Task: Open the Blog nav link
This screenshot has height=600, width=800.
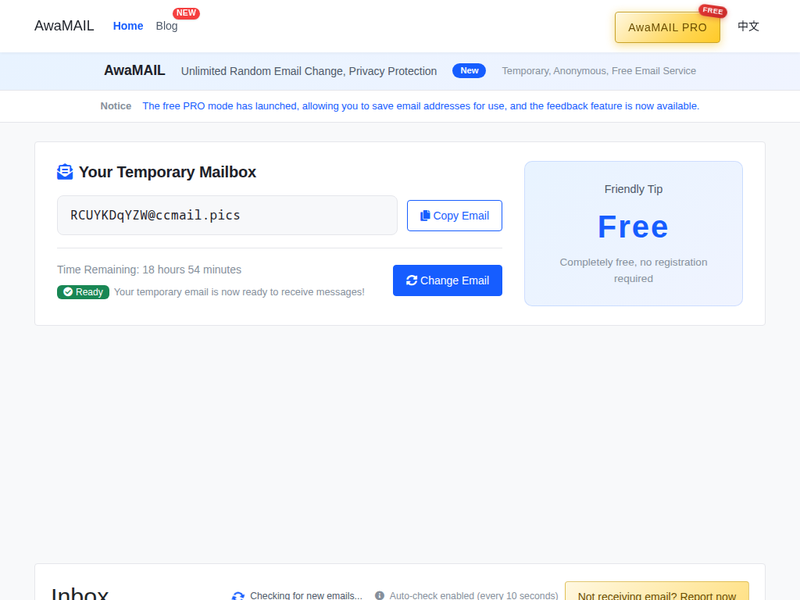Action: click(x=167, y=26)
